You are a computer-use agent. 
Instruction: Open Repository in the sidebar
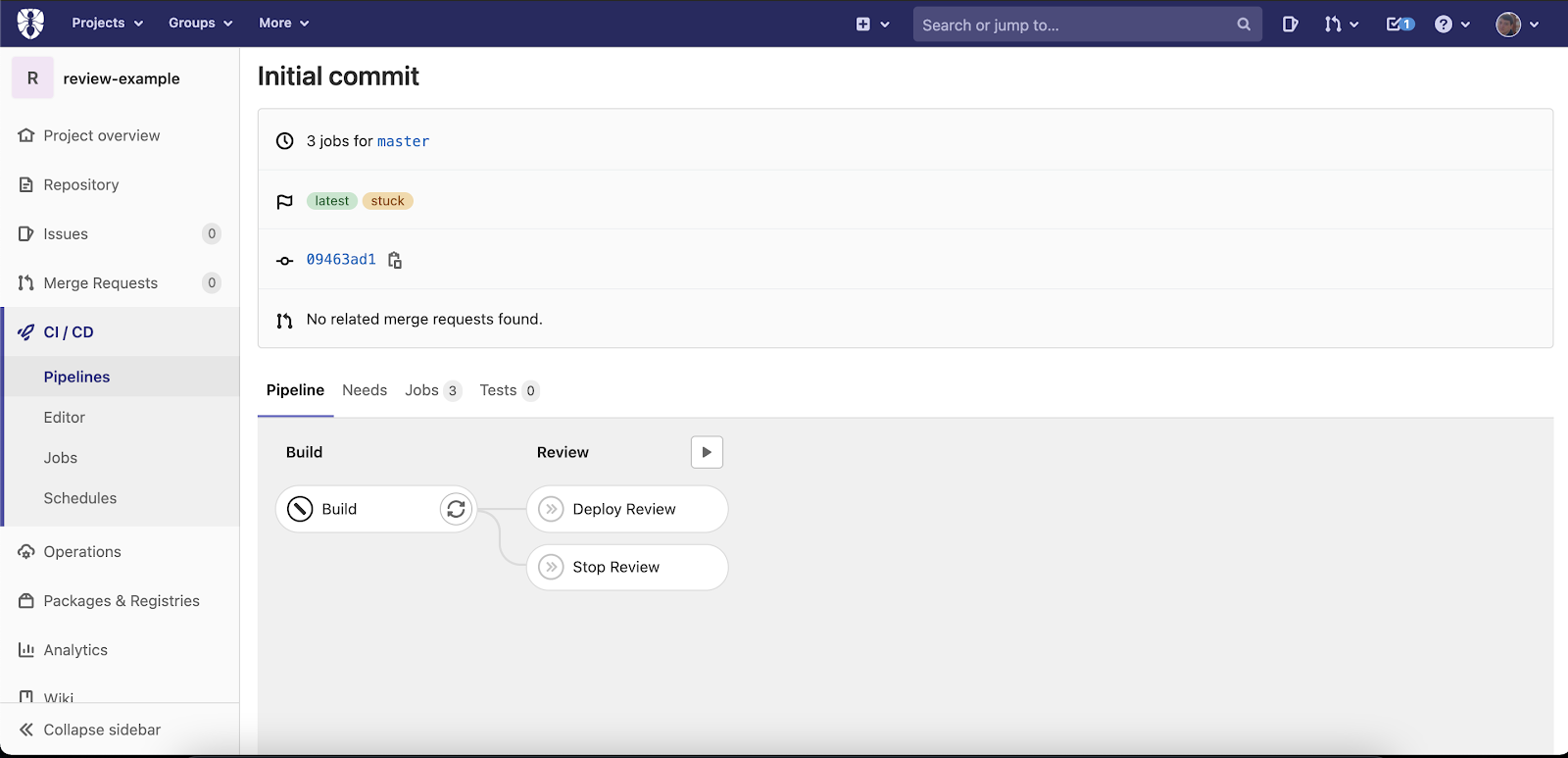pos(81,184)
